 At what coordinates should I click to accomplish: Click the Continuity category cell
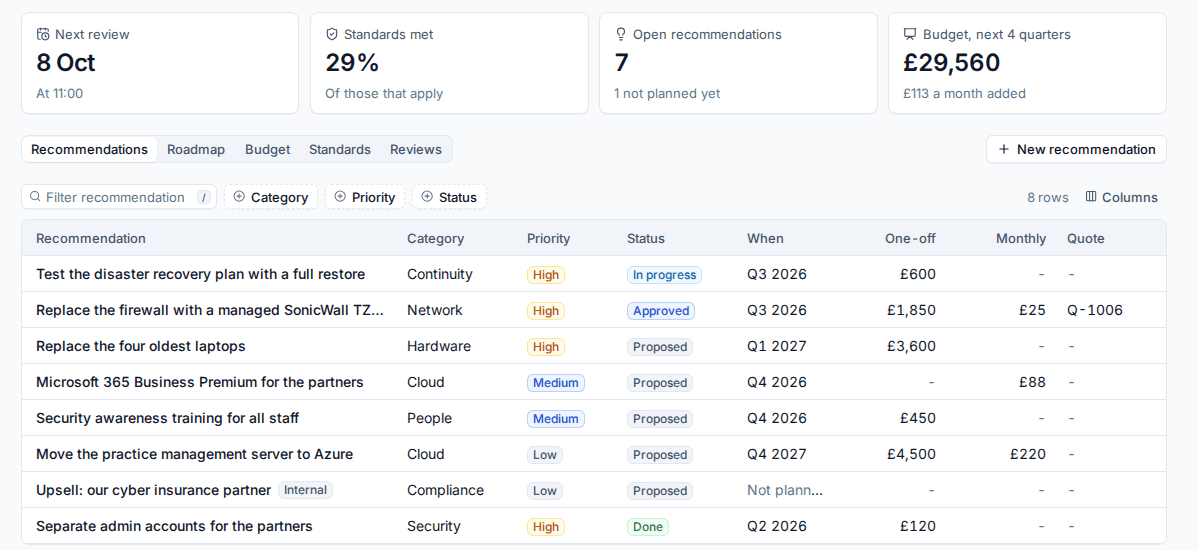[439, 274]
